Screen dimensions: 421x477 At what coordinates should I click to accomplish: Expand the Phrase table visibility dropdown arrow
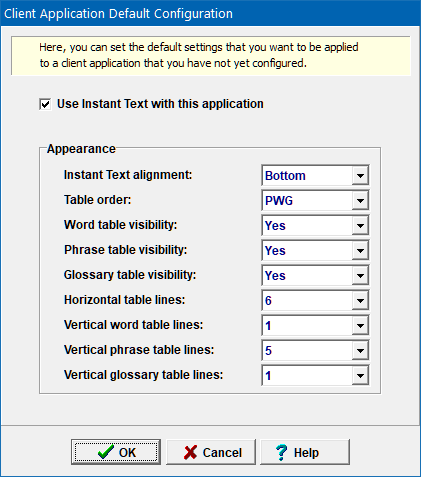(x=360, y=250)
